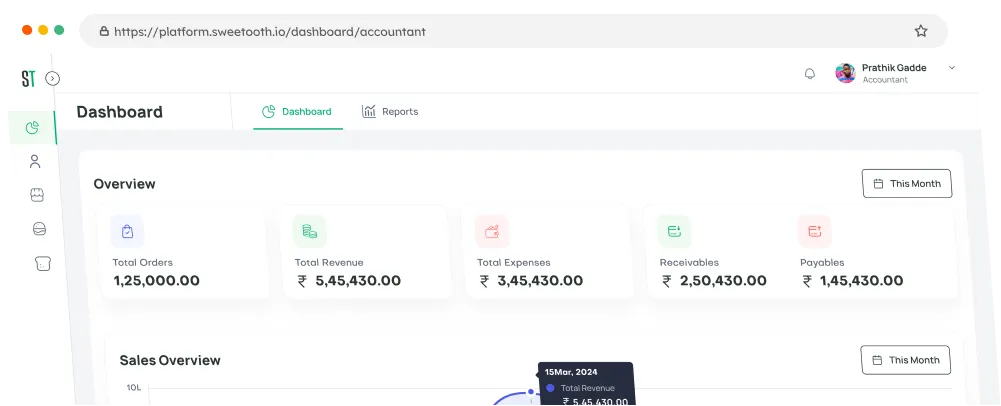Screen dimensions: 1001x406
Task: Click the lock icon in address bar
Action: click(104, 31)
